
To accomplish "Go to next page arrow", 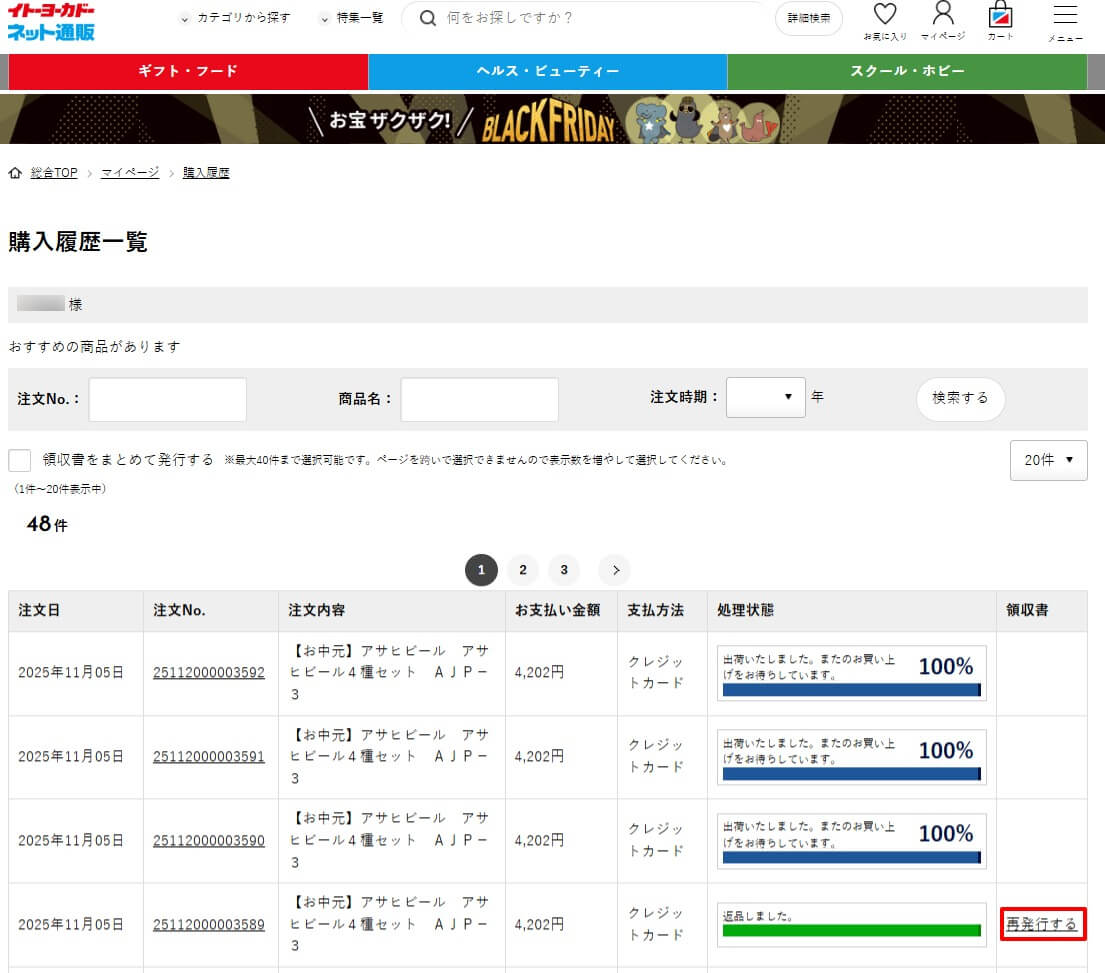I will [615, 570].
